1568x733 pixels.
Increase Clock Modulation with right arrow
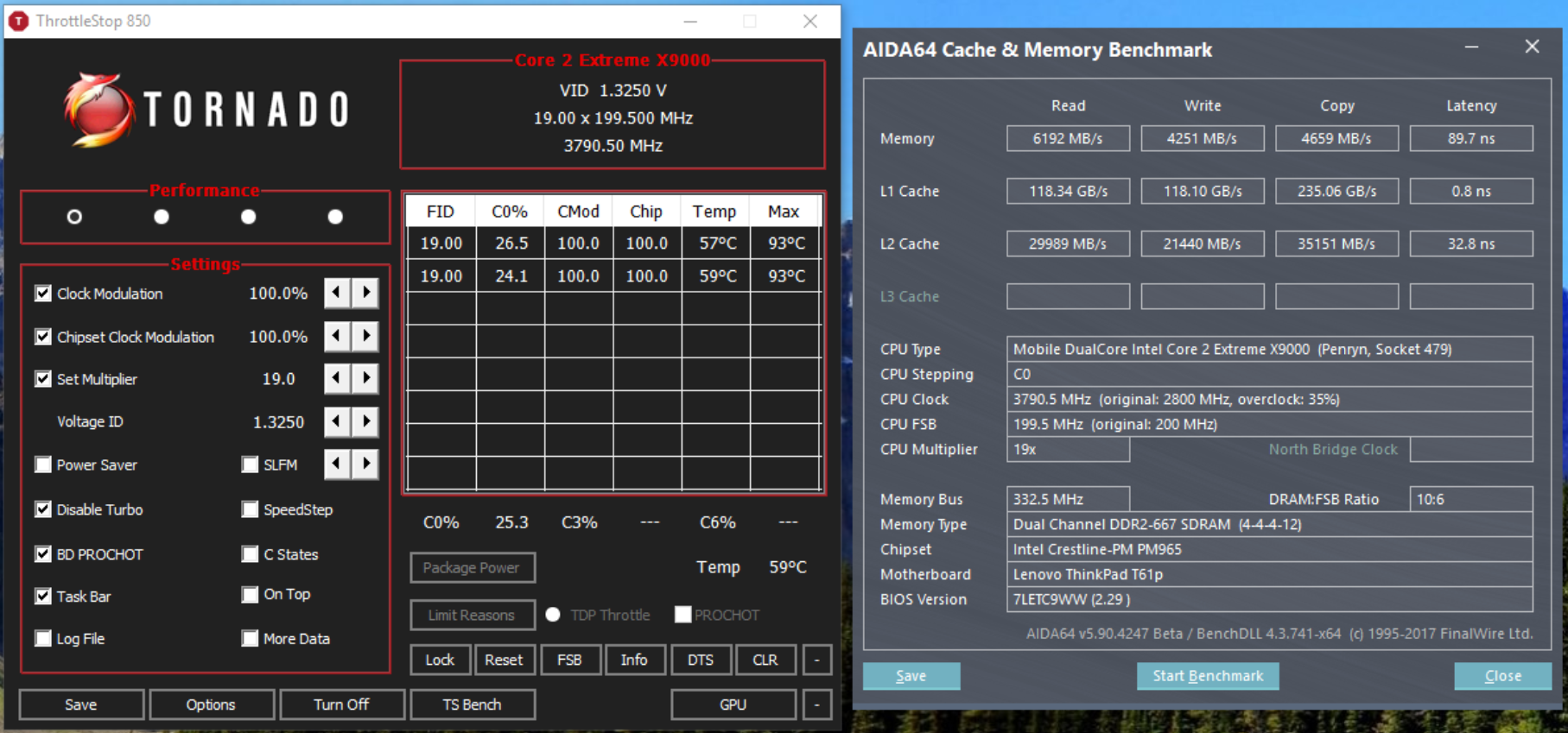(x=366, y=294)
